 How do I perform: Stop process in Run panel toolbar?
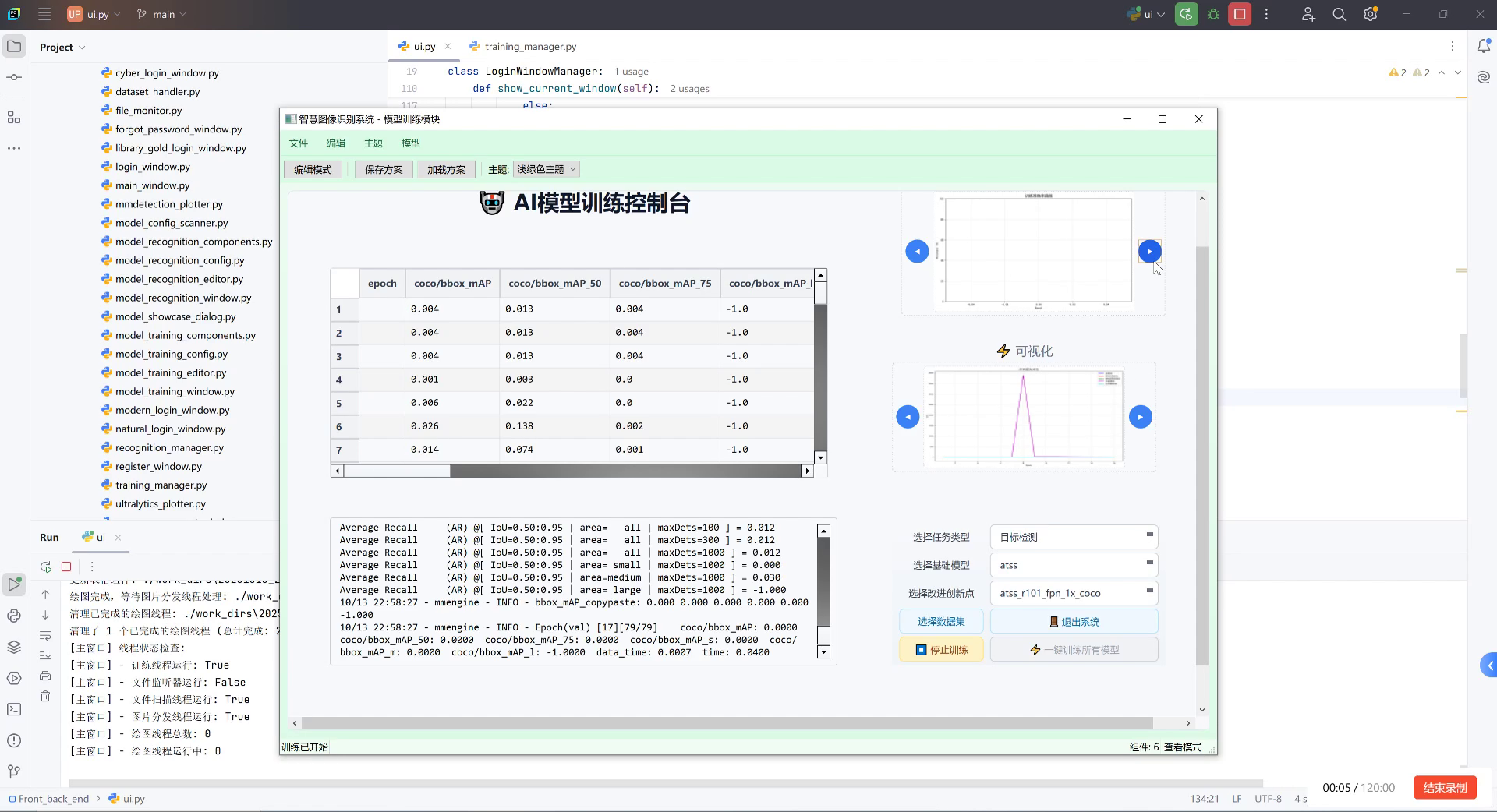pyautogui.click(x=66, y=567)
